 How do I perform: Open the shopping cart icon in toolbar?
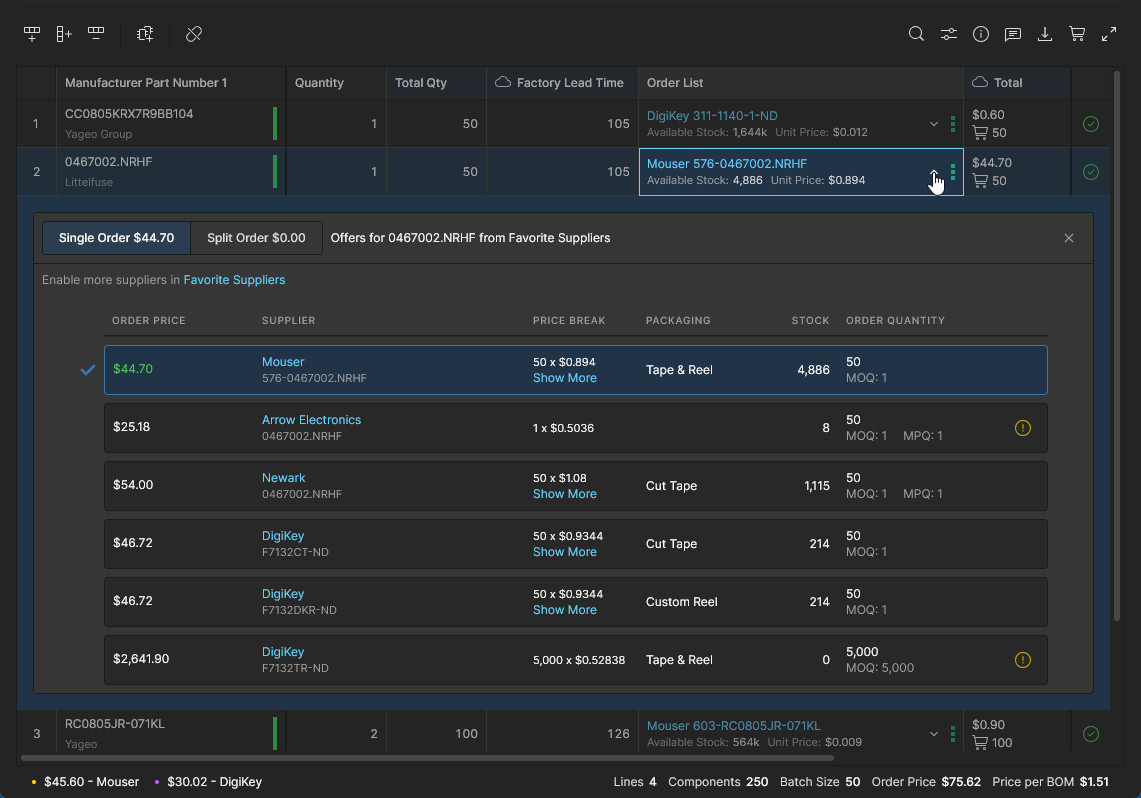pos(1077,34)
